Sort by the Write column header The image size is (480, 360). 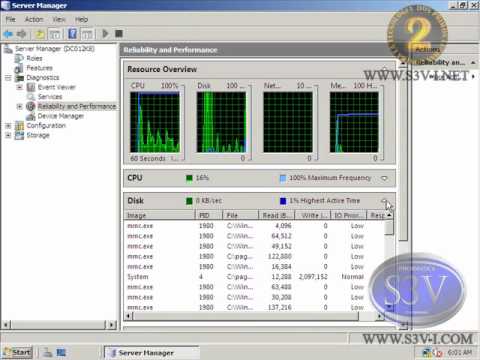click(x=313, y=215)
